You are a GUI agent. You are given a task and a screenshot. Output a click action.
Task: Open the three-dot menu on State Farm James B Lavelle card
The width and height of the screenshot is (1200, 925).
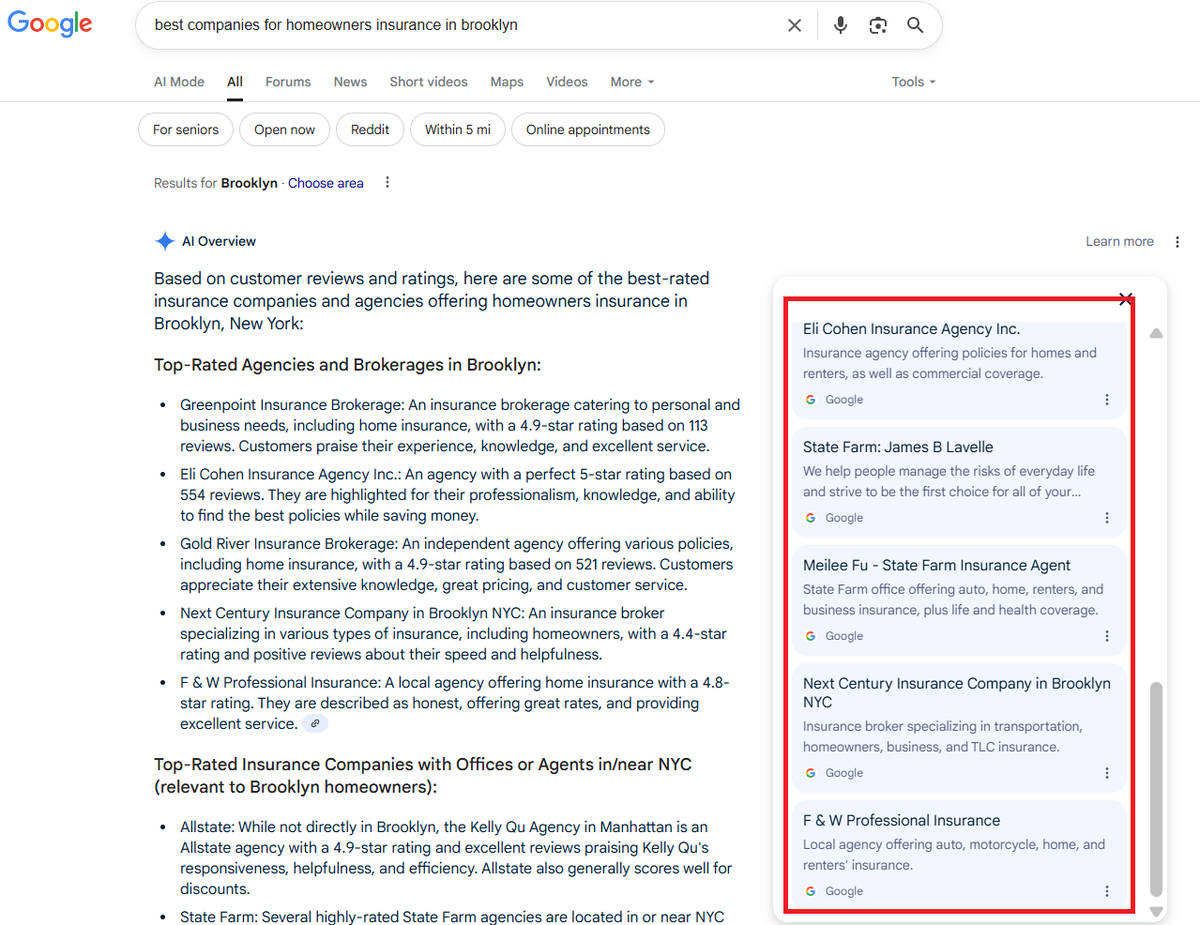click(1107, 517)
